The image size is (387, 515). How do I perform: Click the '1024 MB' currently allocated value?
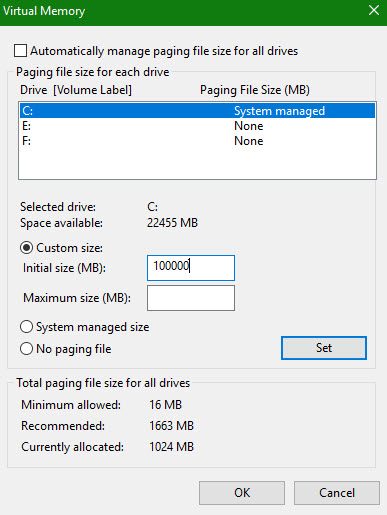click(171, 447)
